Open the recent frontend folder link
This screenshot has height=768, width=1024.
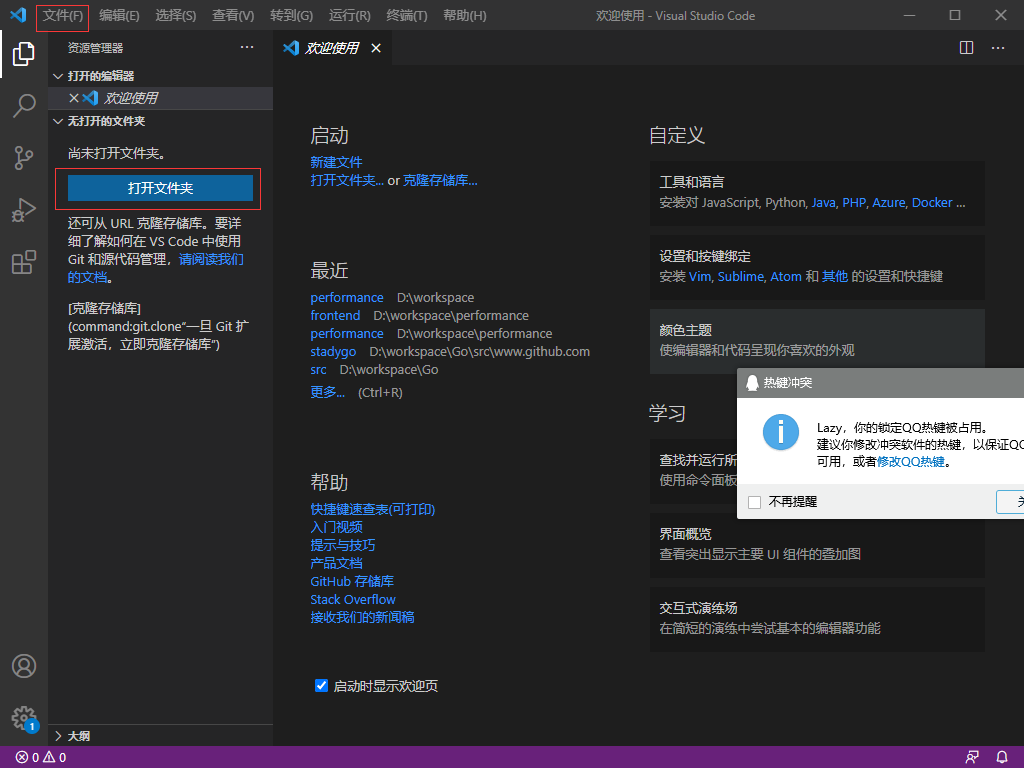point(335,315)
